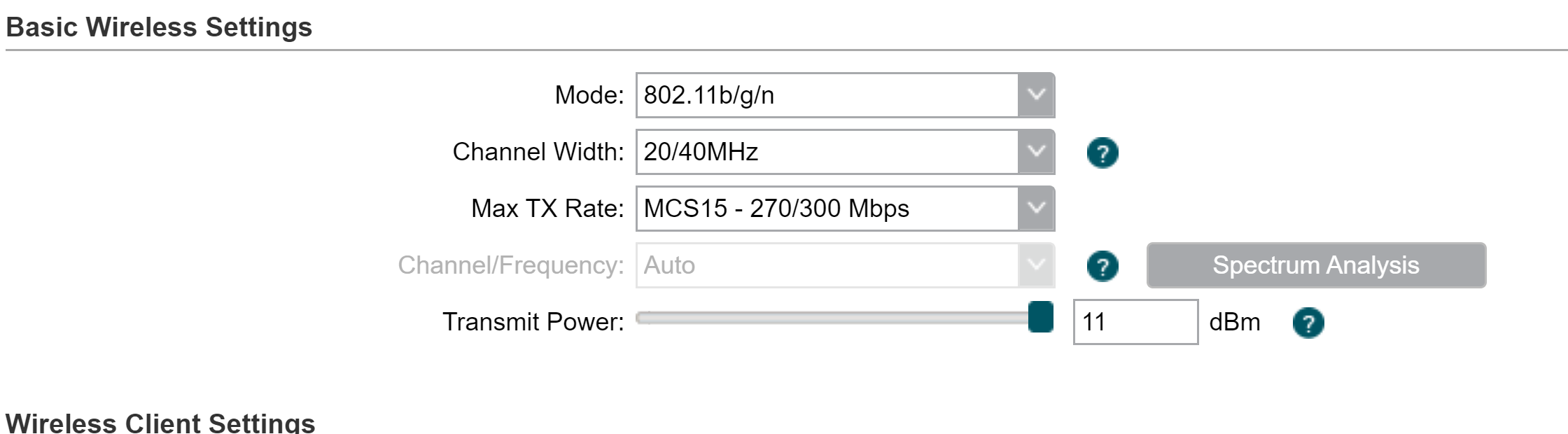Click the MCS15 - 270/300 Mbps combo box
1568x434 pixels.
[x=845, y=209]
